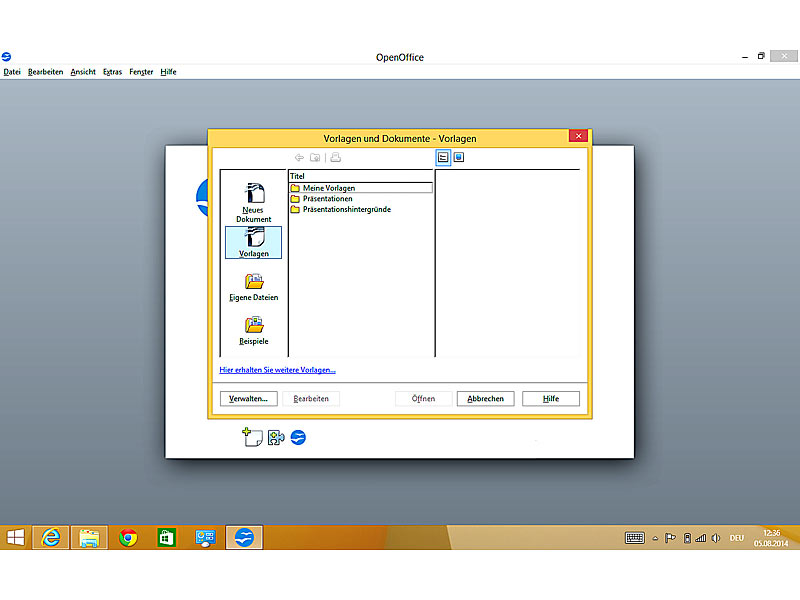Screen dimensions: 800x600
Task: Click the new template icon in Start Center
Action: pos(252,437)
